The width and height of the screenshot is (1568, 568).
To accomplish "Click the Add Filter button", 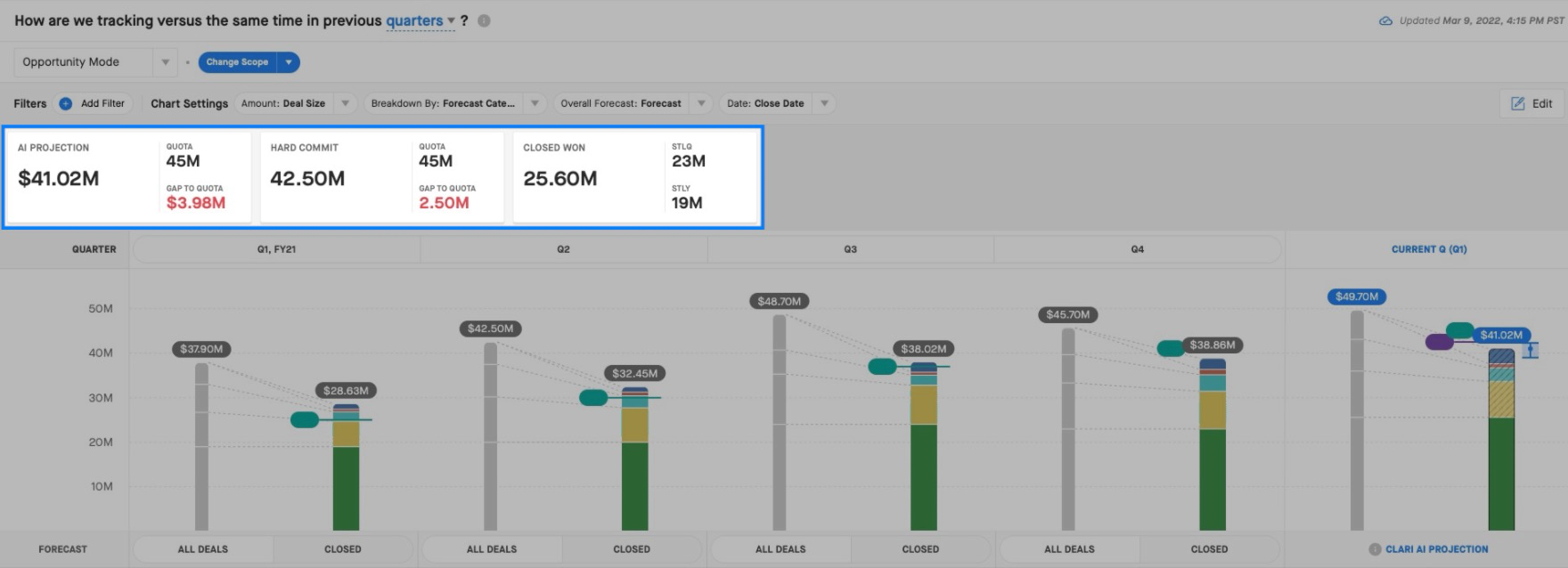I will click(94, 103).
